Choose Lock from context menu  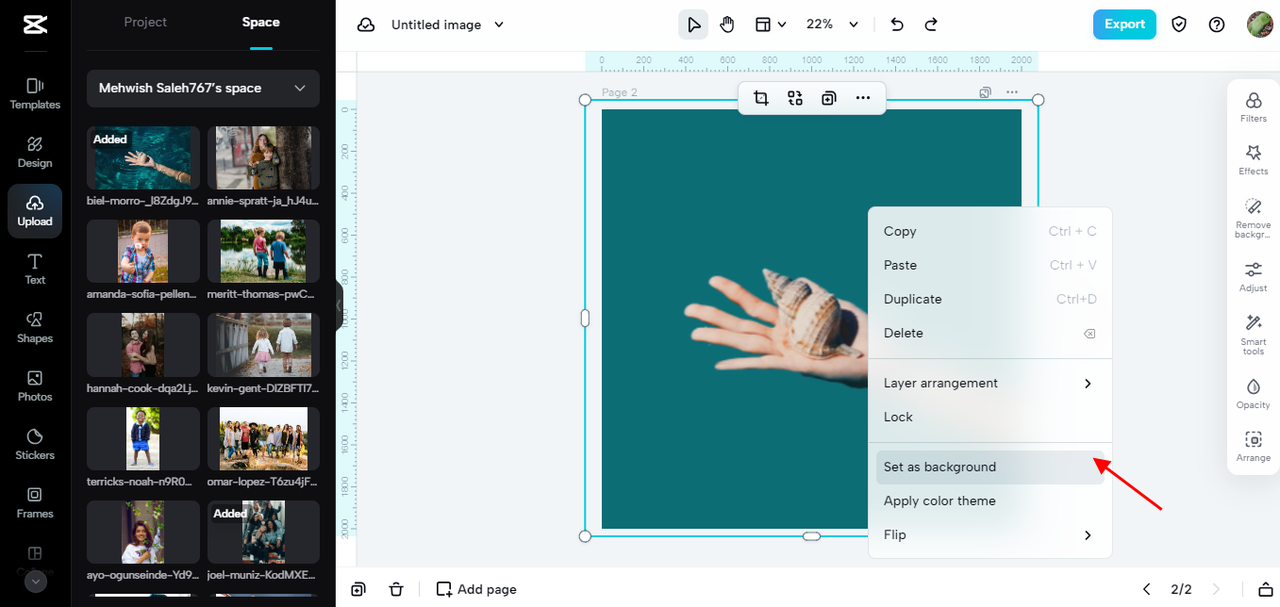[x=990, y=417]
